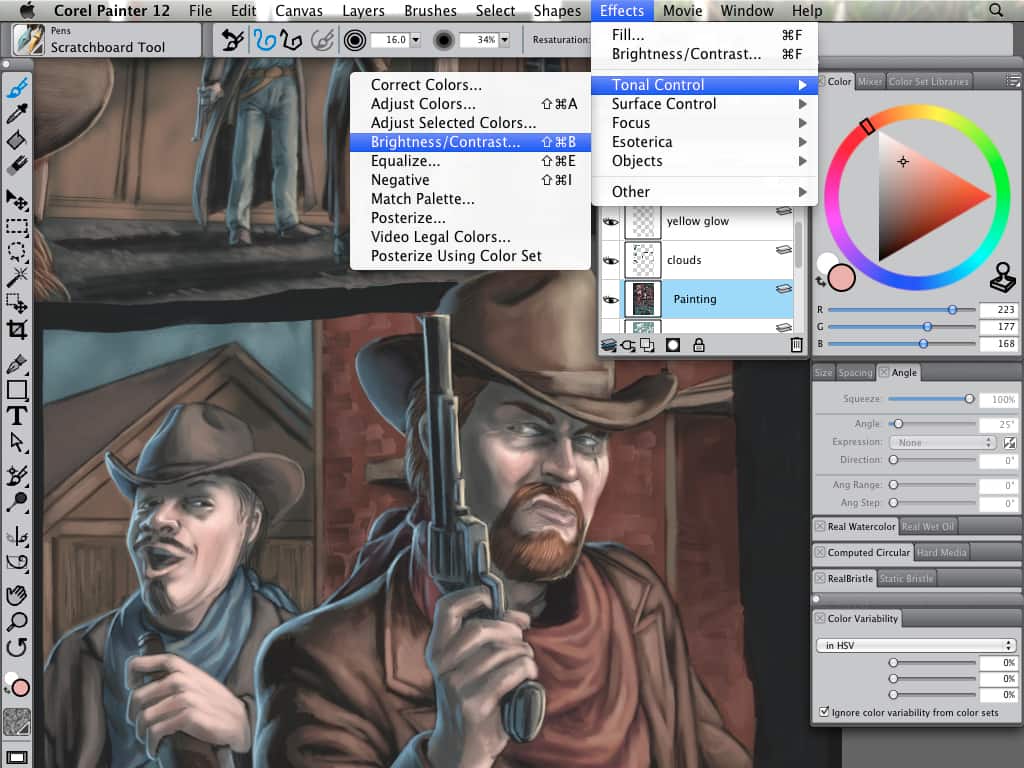Choose the Pen shape tool

pyautogui.click(x=17, y=364)
